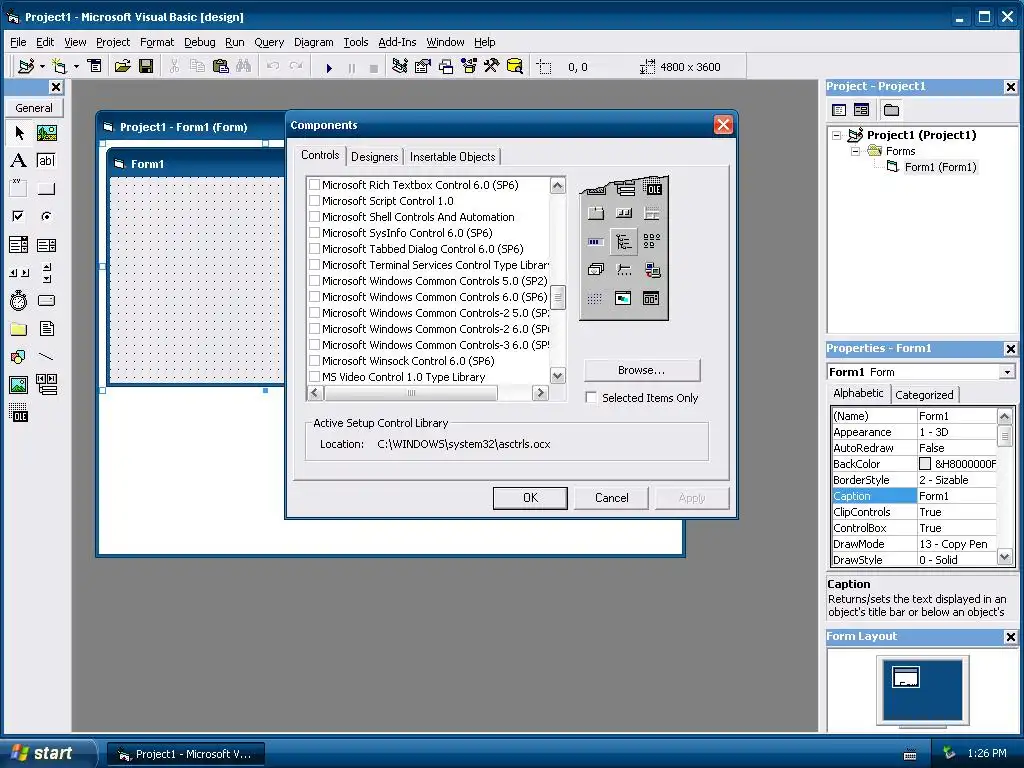The height and width of the screenshot is (768, 1024).
Task: Click the Cancel button in Components
Action: (612, 498)
